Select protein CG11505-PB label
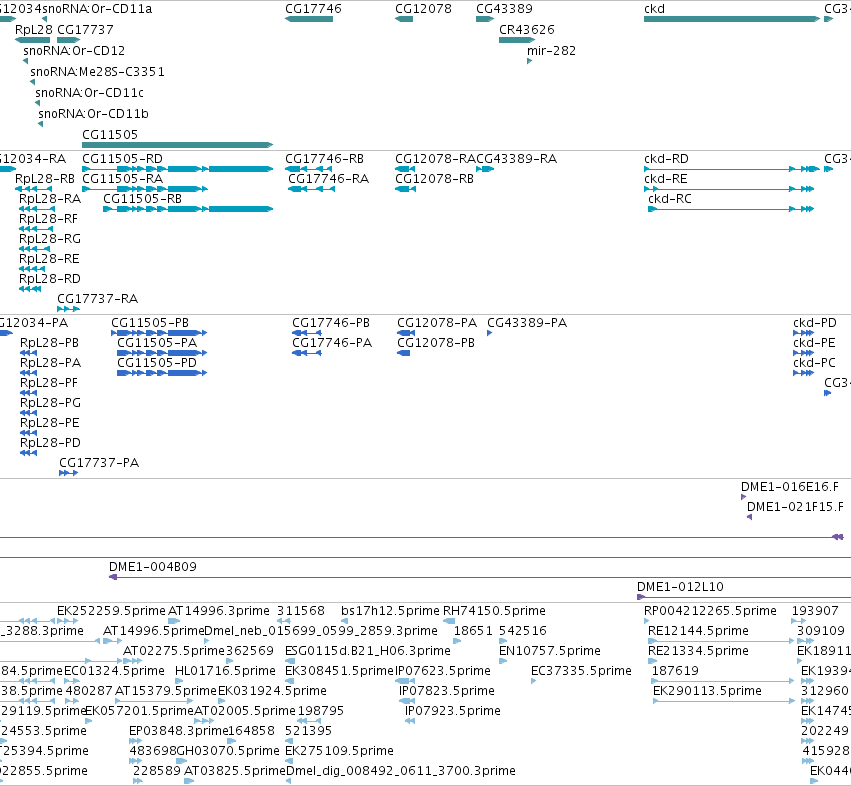This screenshot has width=851, height=786. click(150, 323)
